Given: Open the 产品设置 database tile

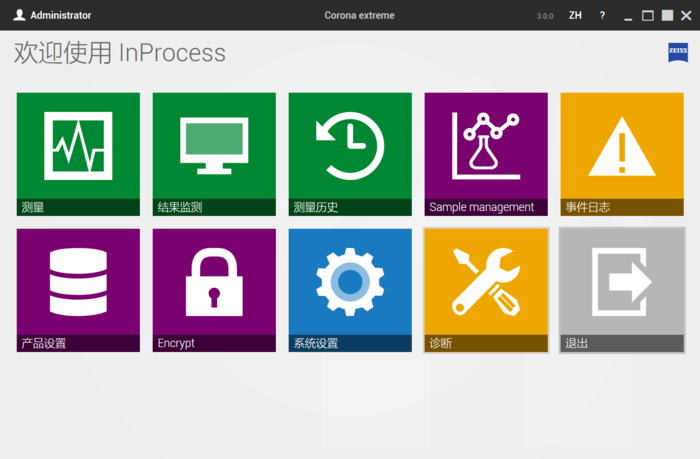Looking at the screenshot, I should pyautogui.click(x=78, y=290).
